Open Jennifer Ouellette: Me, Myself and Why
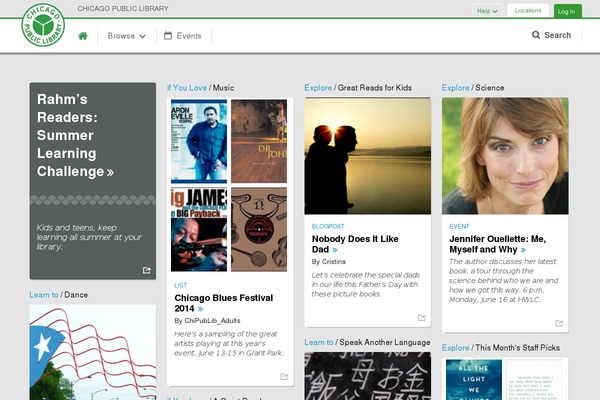 497,244
